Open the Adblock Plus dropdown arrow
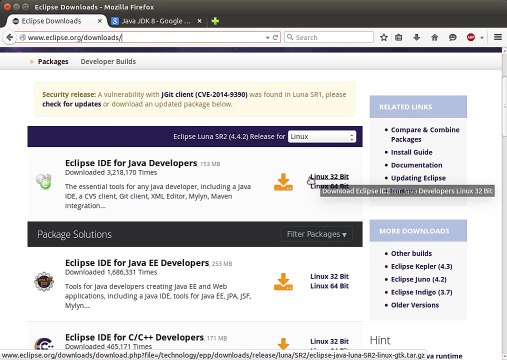This screenshot has width=507, height=360. click(x=482, y=38)
